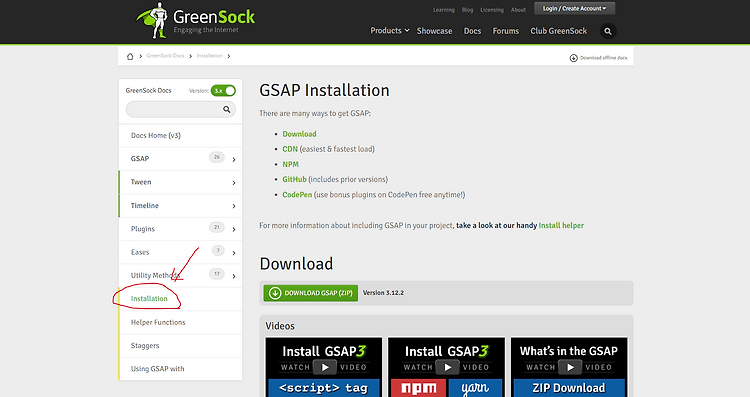Viewport: 750px width, 397px height.
Task: Open Showcase in top navigation
Action: pyautogui.click(x=434, y=31)
